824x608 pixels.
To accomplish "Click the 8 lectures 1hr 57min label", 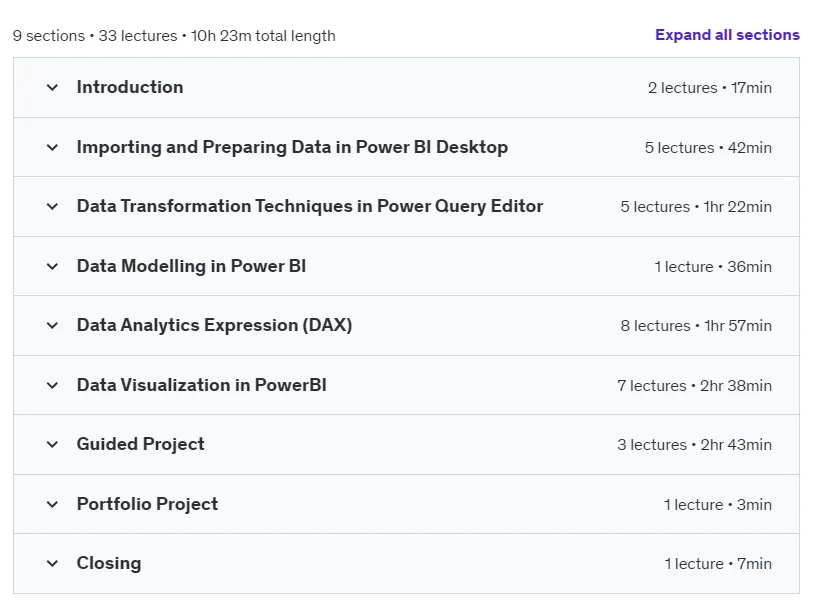I will pyautogui.click(x=696, y=326).
